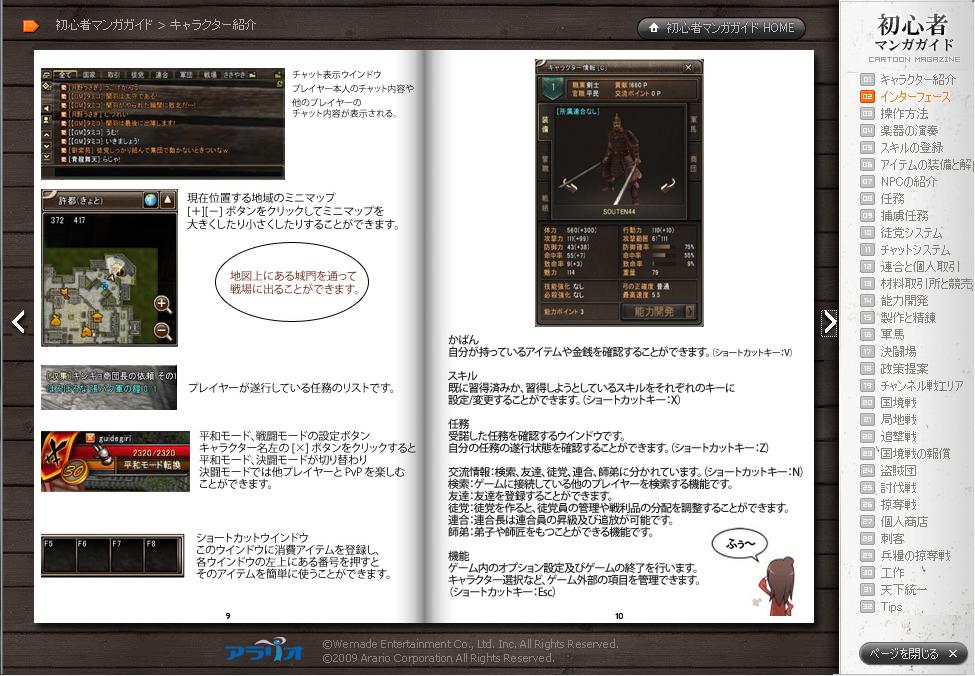Click the breadcrumb text 初心者マンガガイド

pos(104,25)
